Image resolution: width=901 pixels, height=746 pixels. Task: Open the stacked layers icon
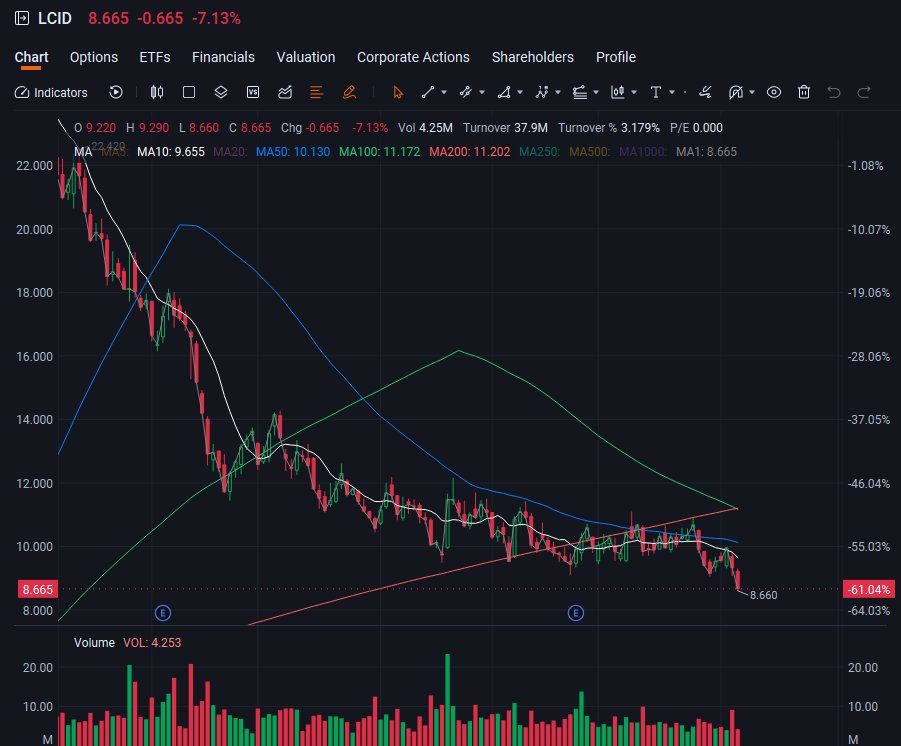(221, 92)
